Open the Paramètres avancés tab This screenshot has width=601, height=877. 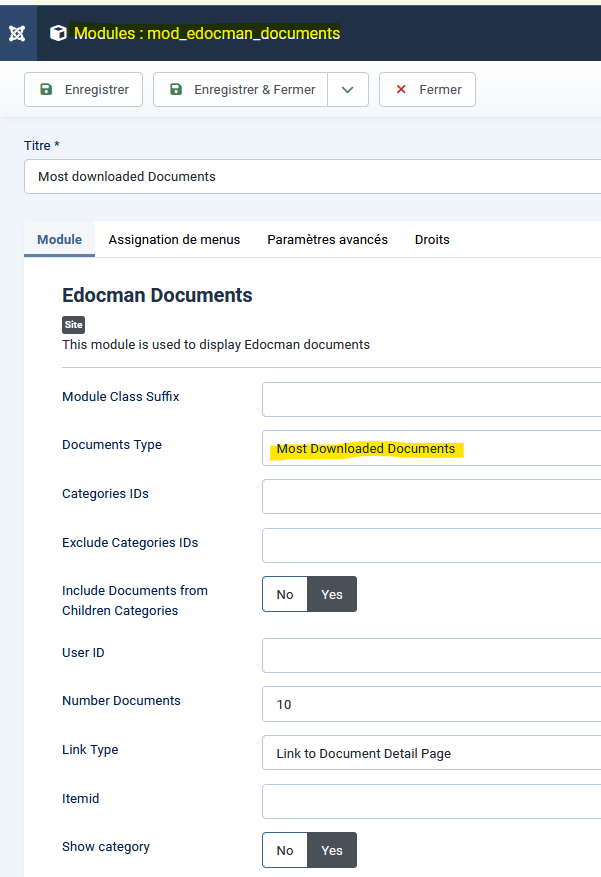click(327, 239)
